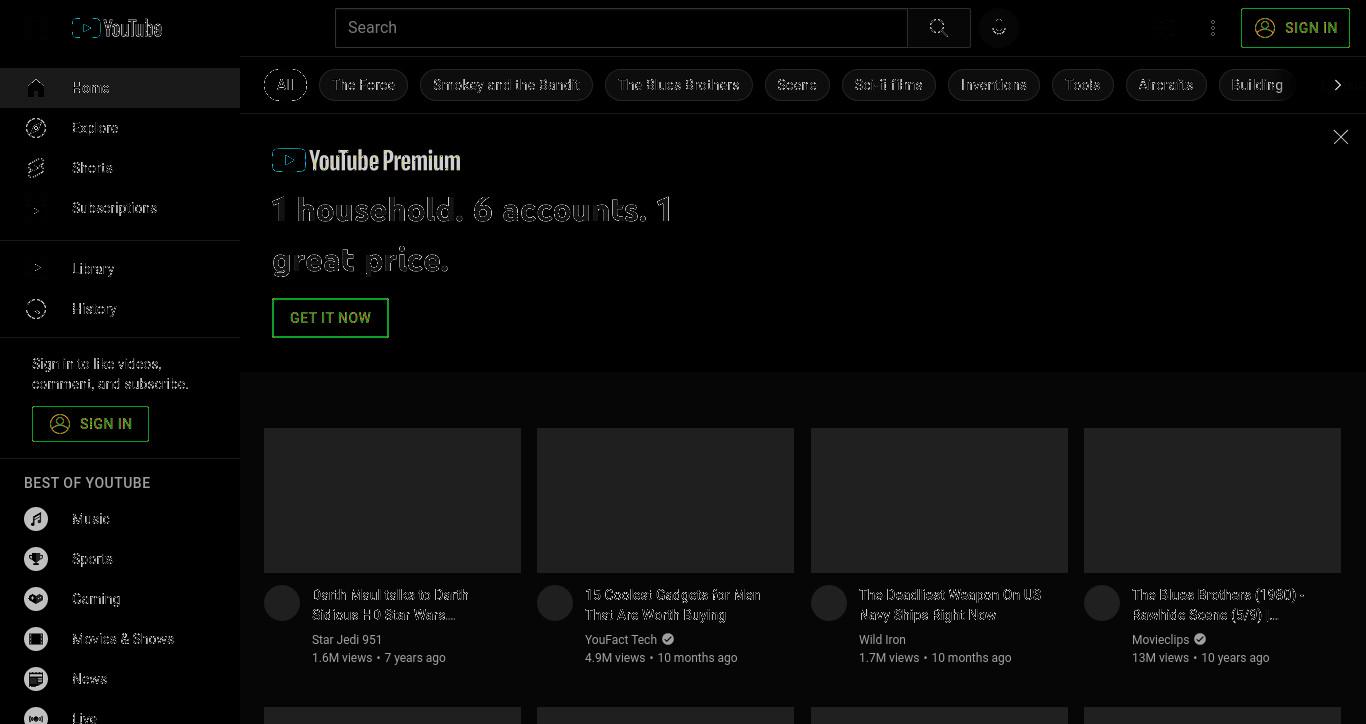This screenshot has width=1366, height=724.
Task: Focus the Search input field
Action: [x=621, y=28]
